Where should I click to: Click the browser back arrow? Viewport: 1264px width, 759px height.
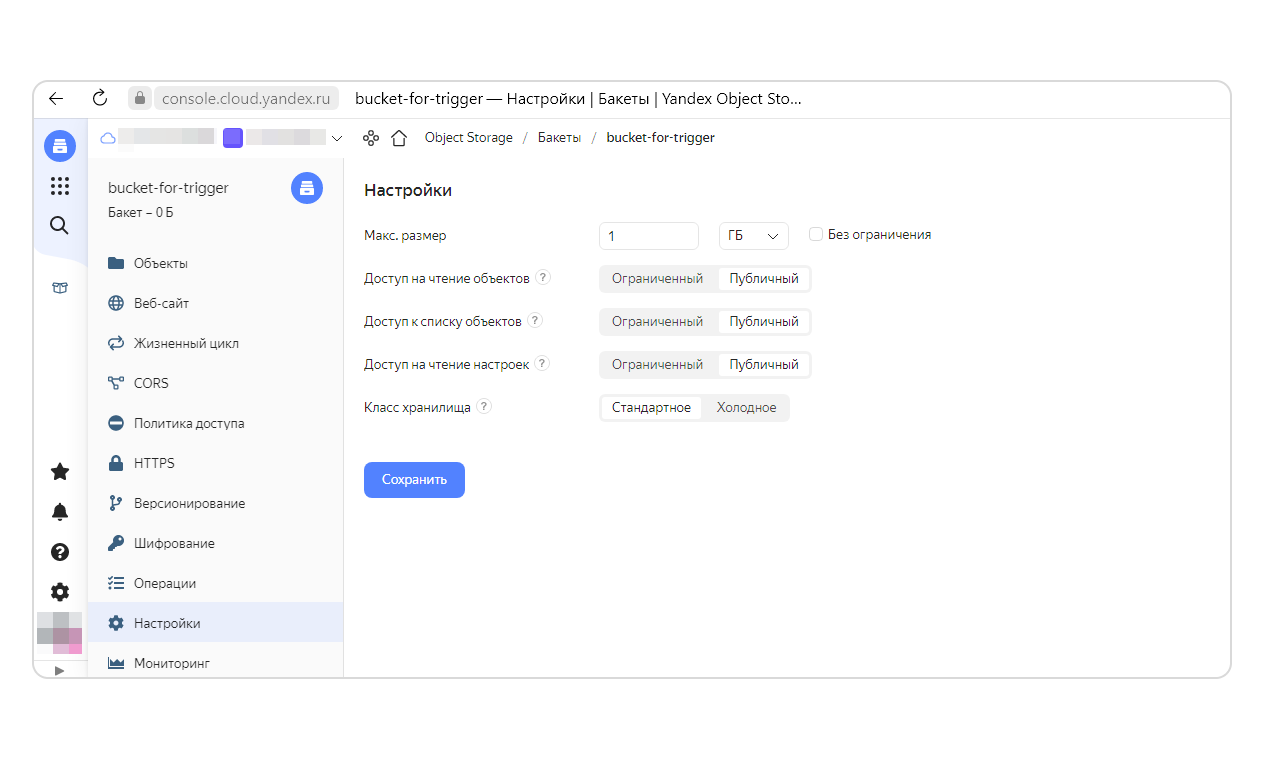pos(56,98)
